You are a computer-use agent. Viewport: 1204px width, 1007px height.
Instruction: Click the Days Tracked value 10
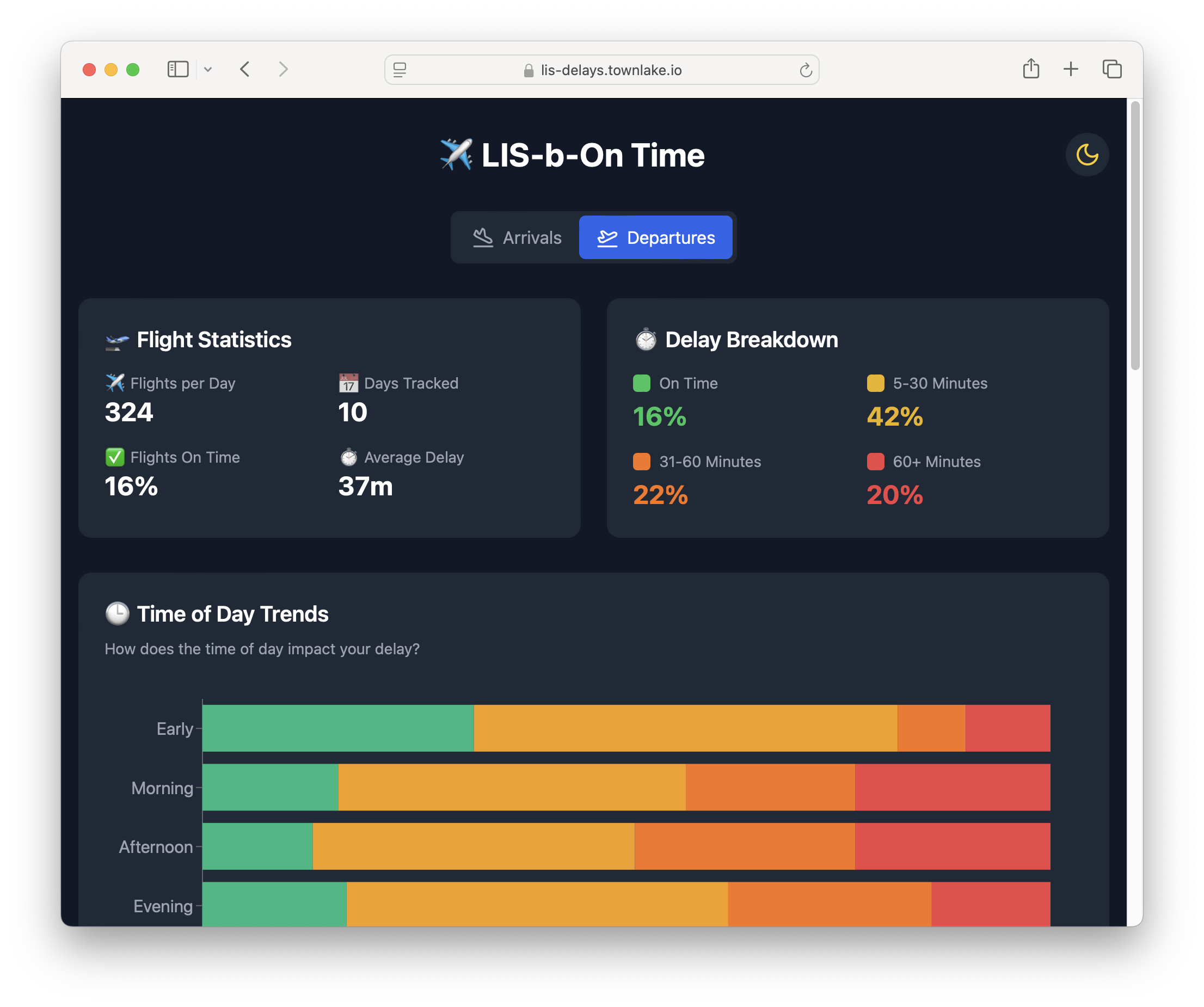353,412
